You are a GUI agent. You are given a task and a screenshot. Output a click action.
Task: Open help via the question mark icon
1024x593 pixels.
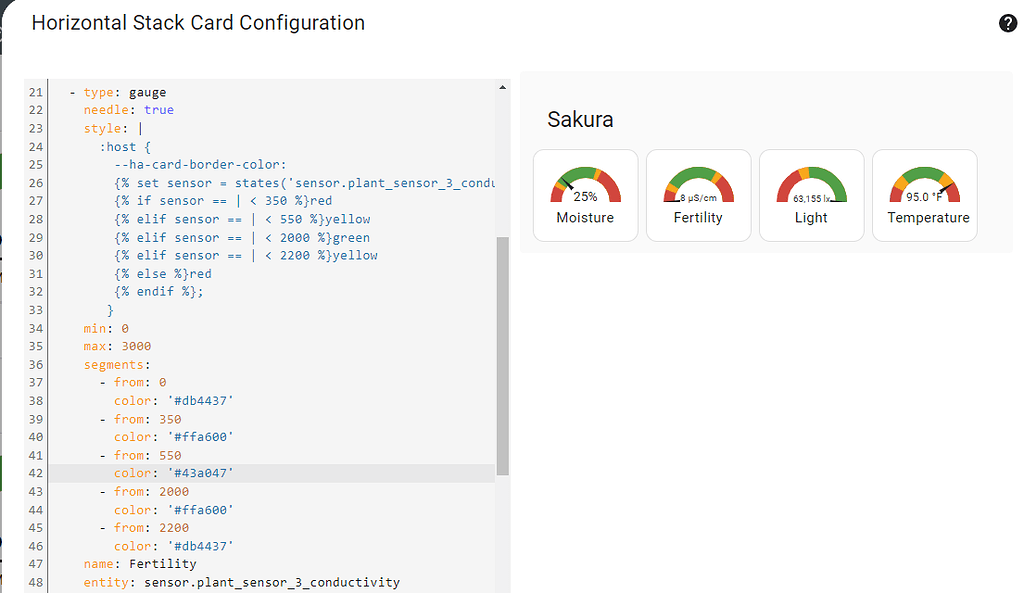click(1007, 22)
